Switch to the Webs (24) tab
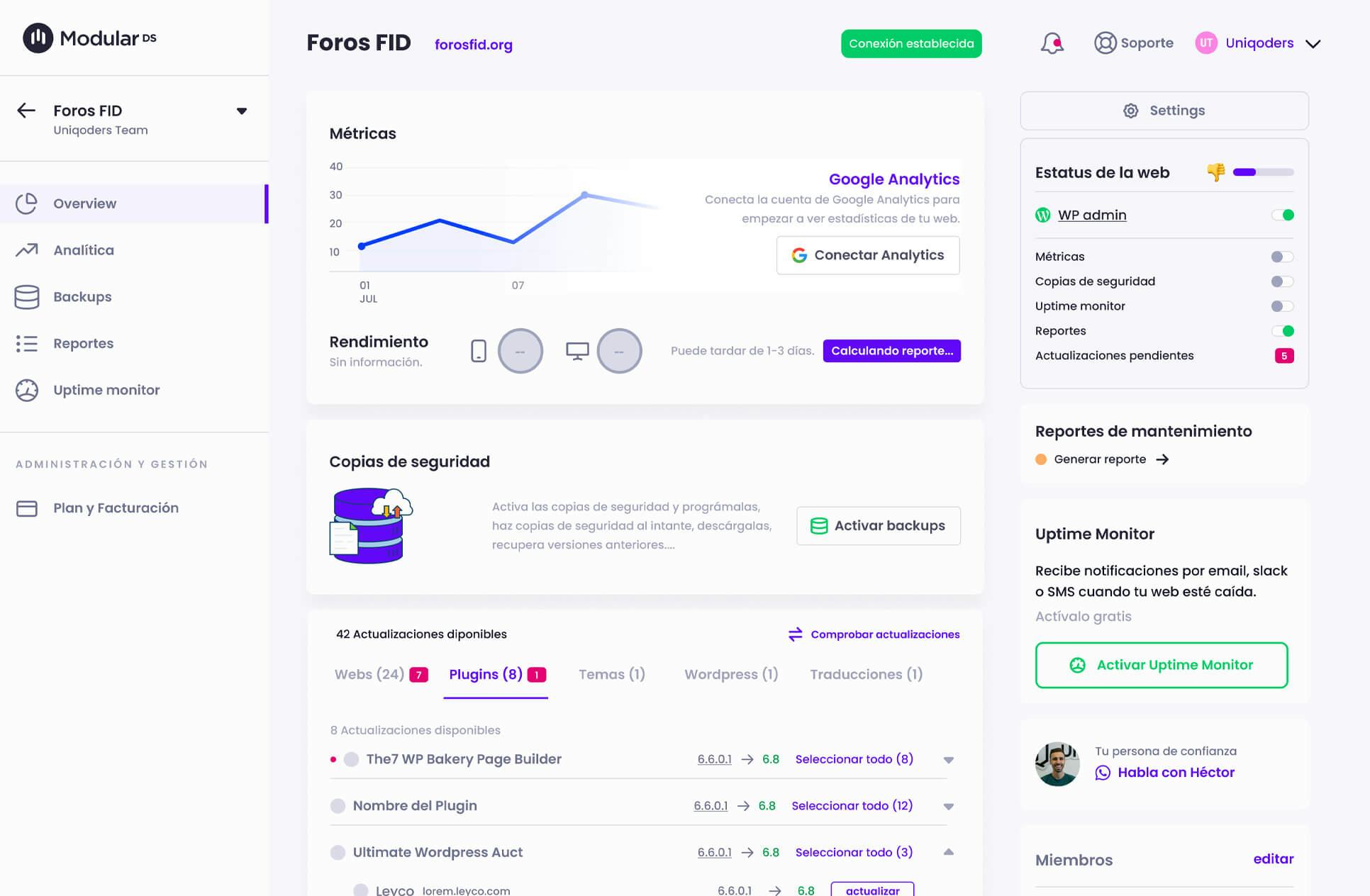Screen dimensions: 1370x896 point(369,674)
